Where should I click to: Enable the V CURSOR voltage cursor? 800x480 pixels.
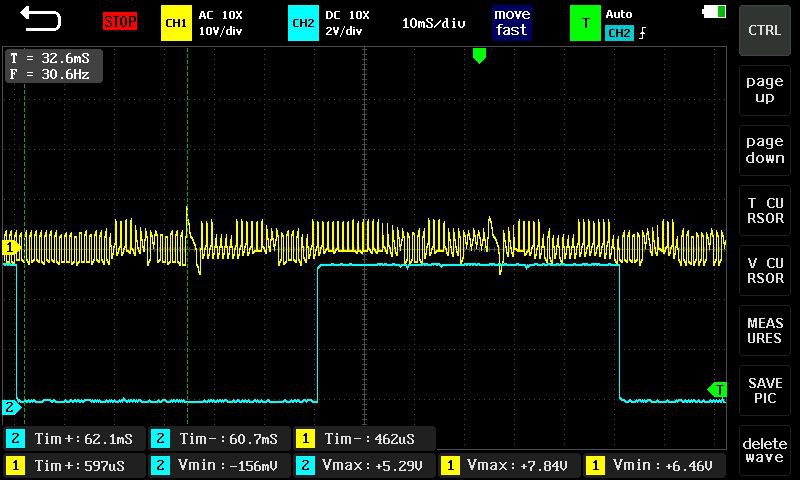point(764,270)
